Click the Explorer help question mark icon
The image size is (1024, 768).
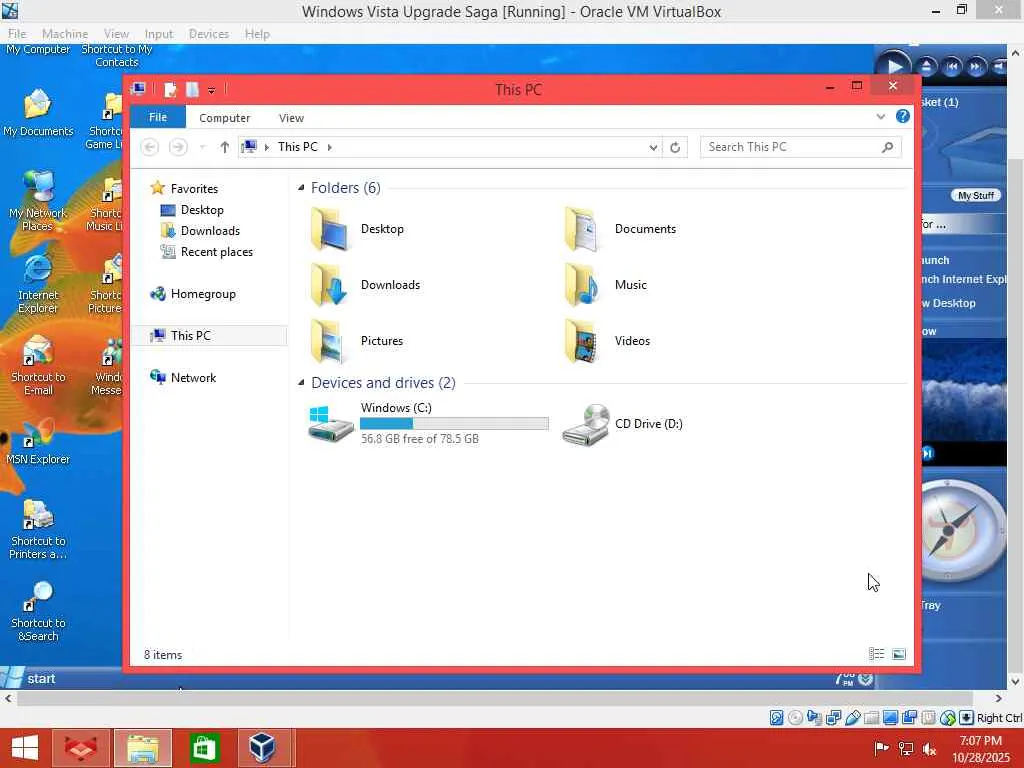(x=903, y=116)
